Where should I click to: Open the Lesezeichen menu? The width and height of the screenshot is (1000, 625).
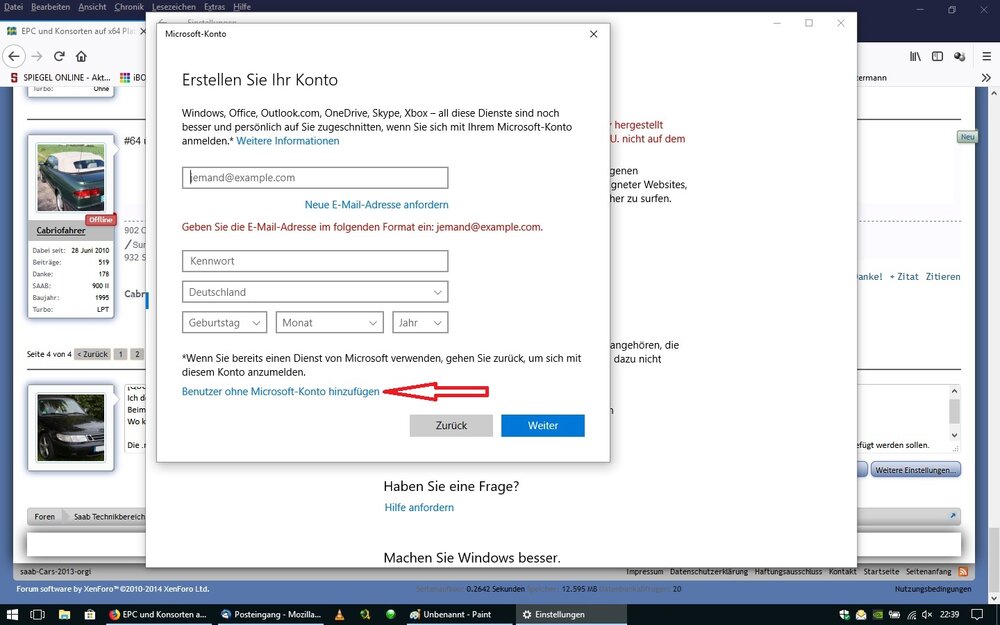click(173, 6)
